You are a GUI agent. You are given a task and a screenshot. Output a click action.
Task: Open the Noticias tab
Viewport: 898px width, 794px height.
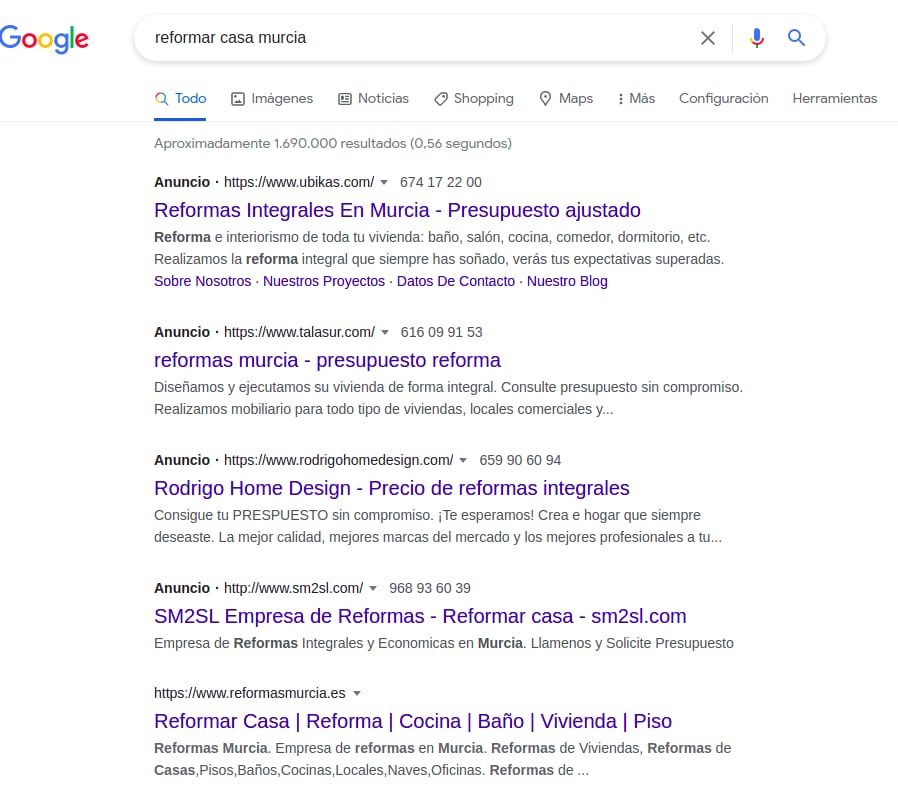(373, 99)
